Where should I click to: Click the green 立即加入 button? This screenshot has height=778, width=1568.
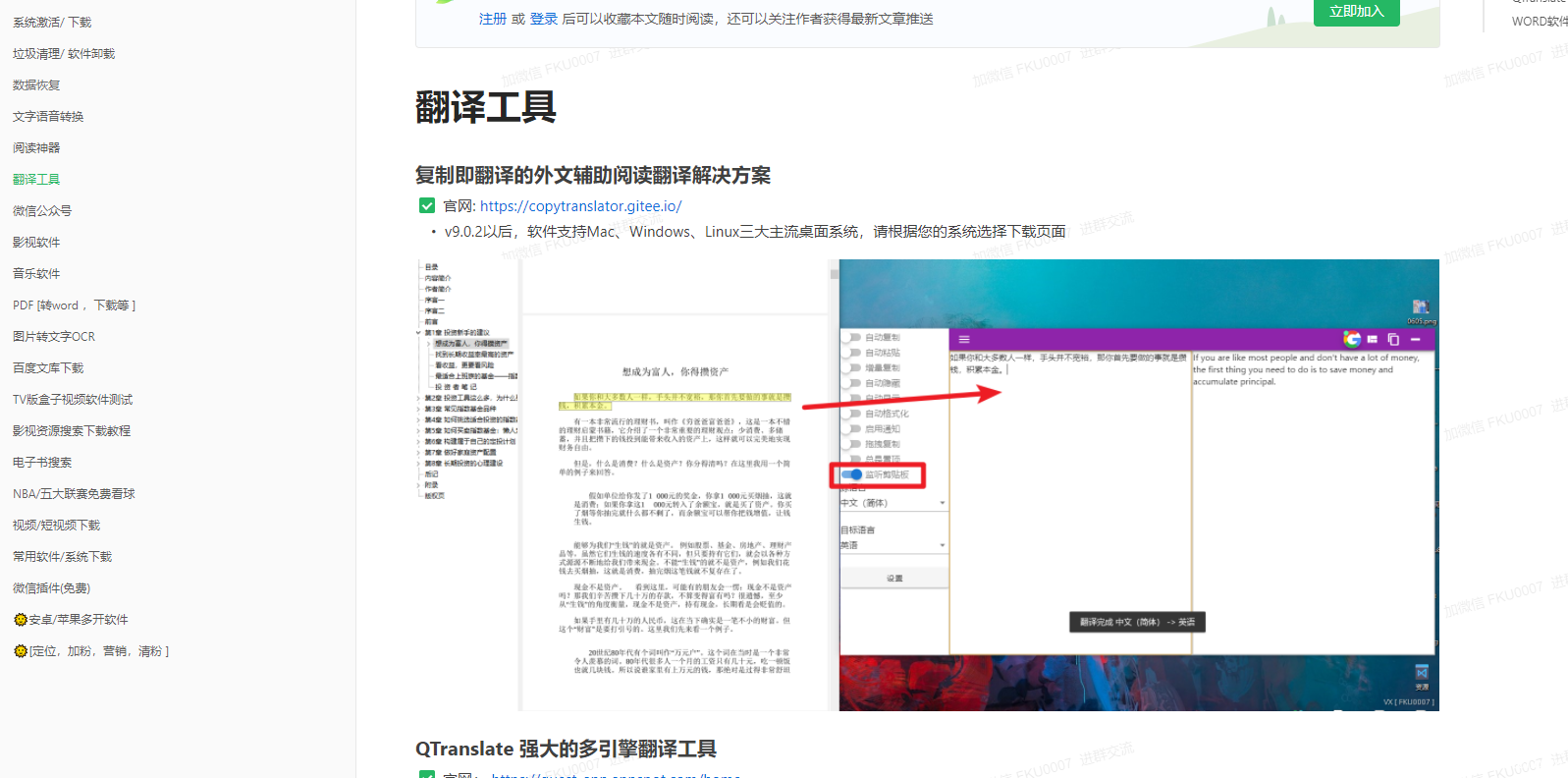1357,11
